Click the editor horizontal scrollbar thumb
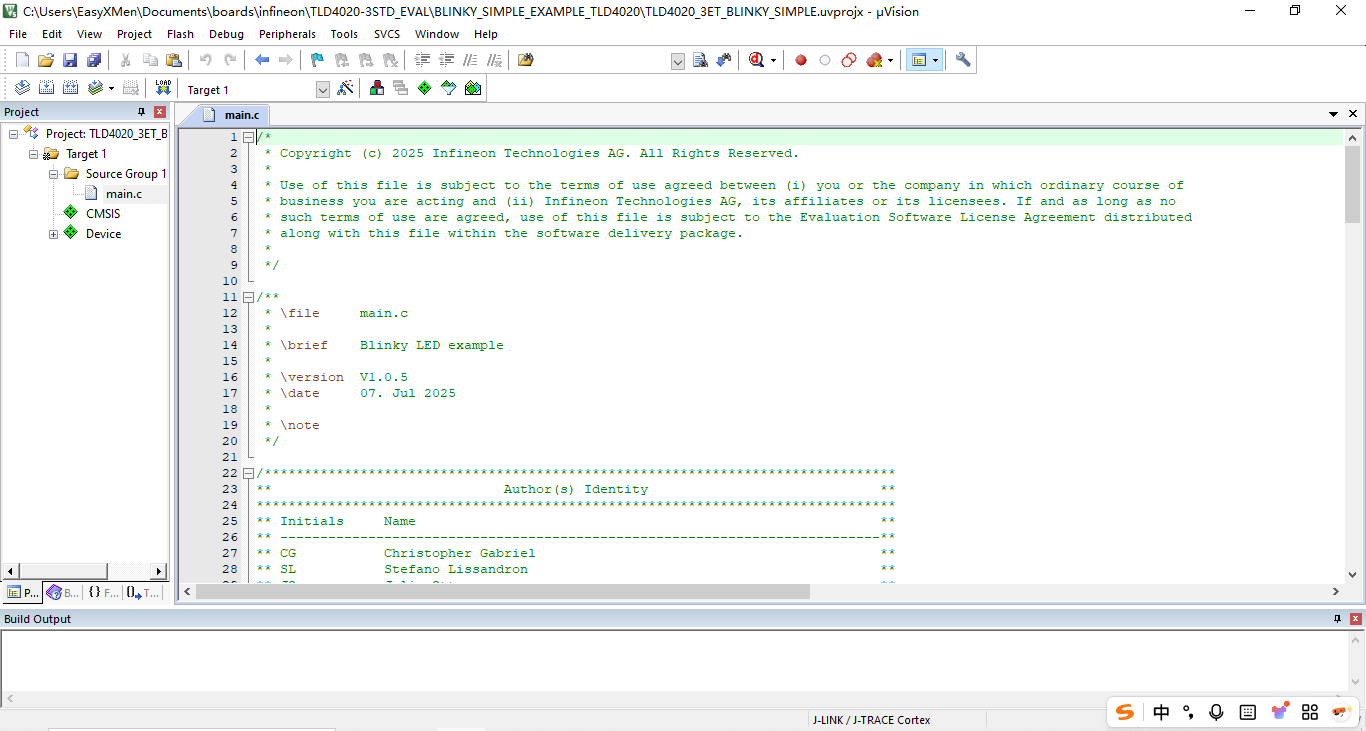 pos(502,591)
